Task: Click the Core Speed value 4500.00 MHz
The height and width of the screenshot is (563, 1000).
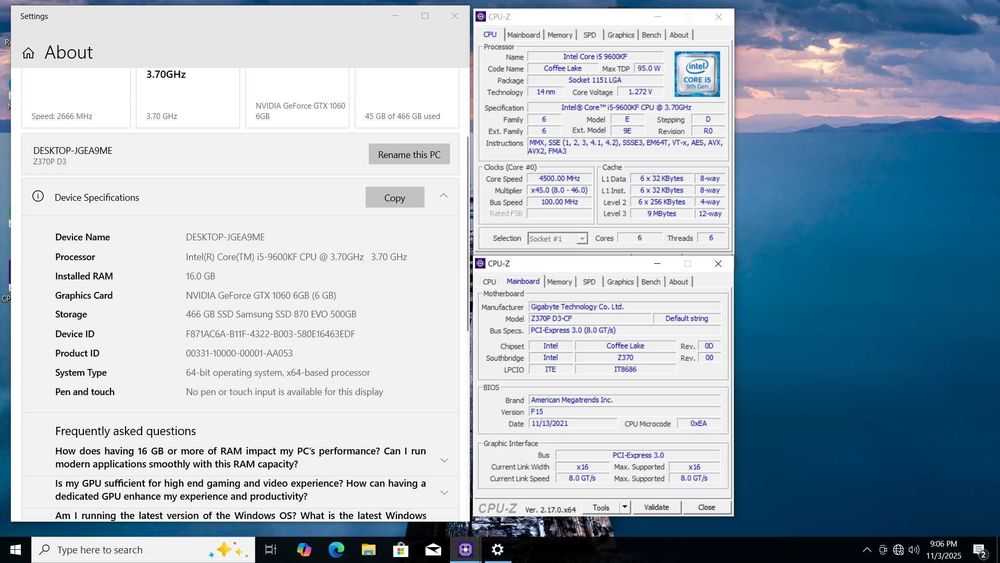Action: (559, 179)
